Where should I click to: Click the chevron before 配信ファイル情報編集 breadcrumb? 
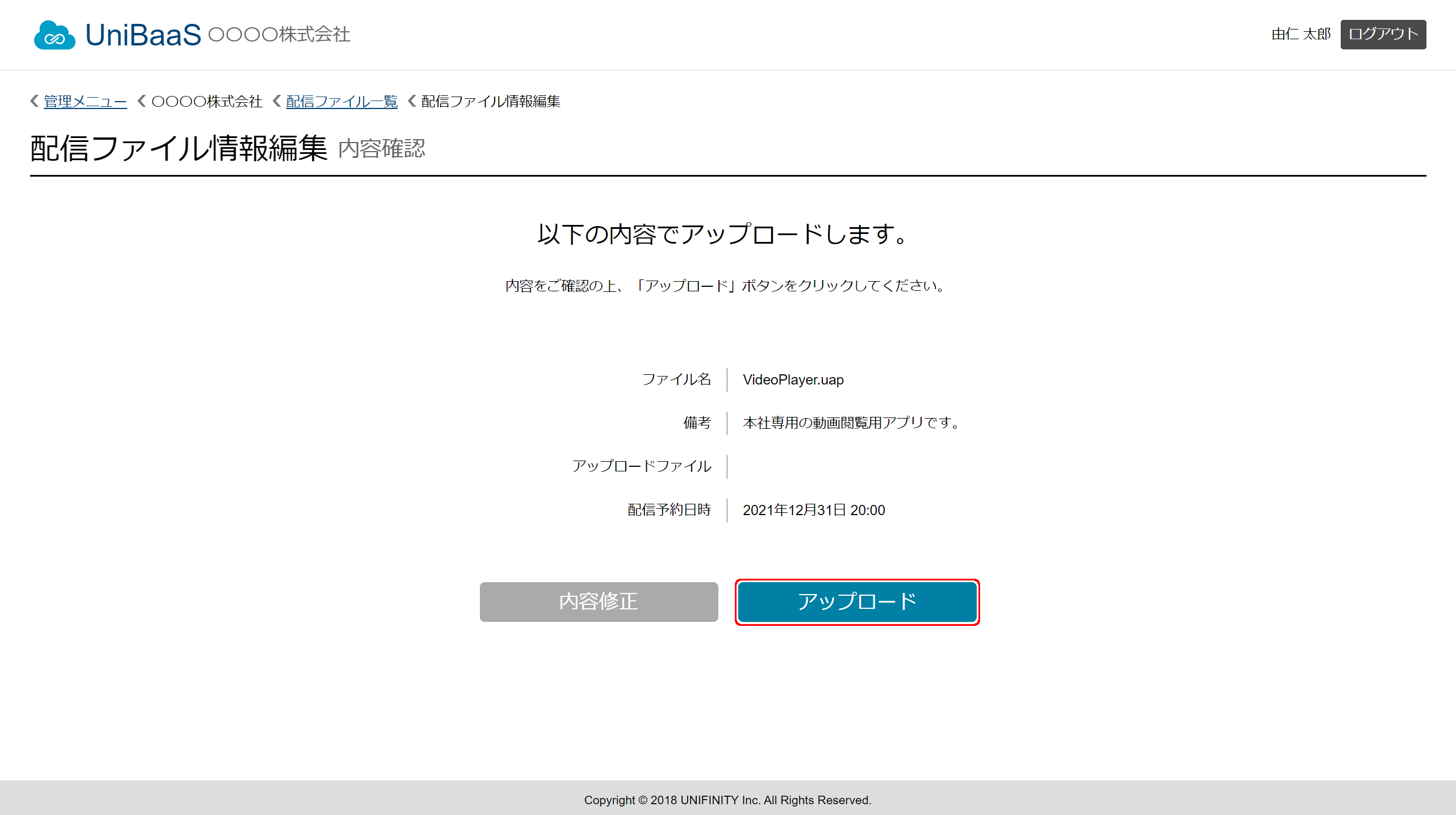coord(412,101)
